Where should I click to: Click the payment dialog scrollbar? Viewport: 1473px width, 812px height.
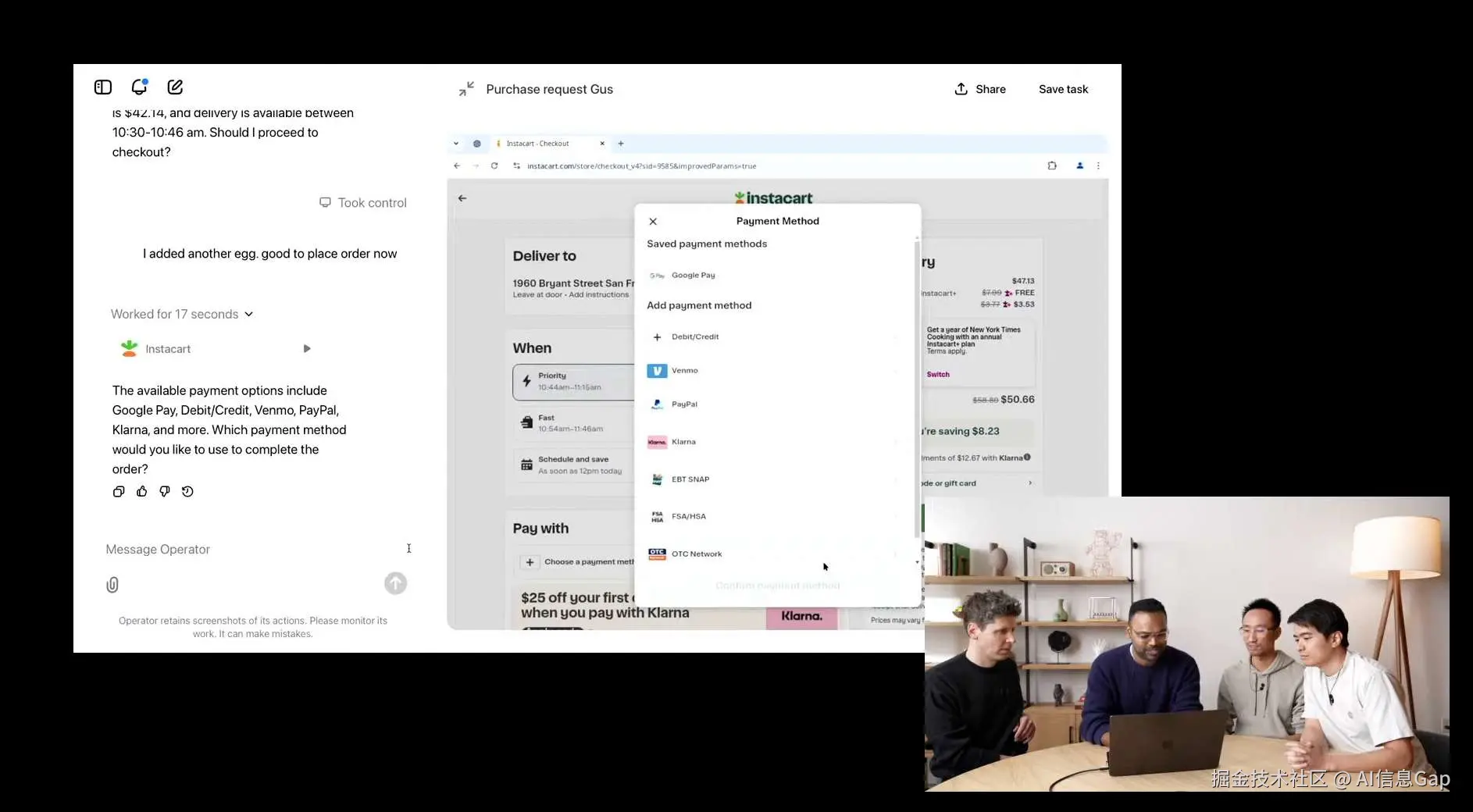[x=917, y=389]
